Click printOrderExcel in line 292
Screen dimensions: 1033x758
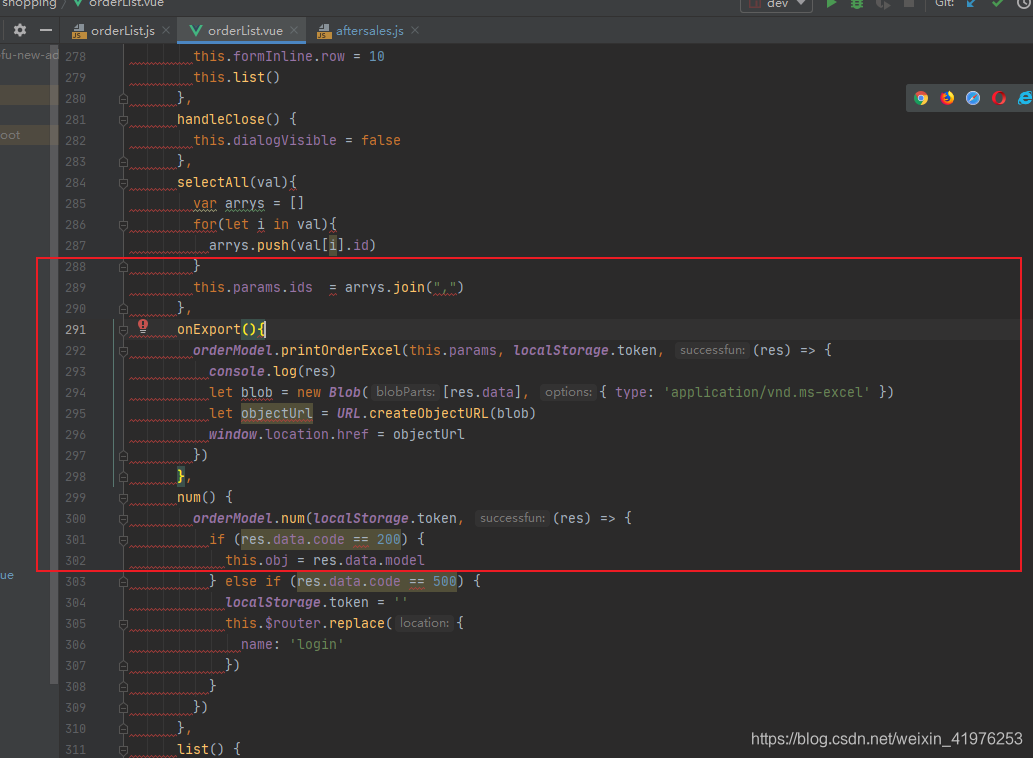341,350
